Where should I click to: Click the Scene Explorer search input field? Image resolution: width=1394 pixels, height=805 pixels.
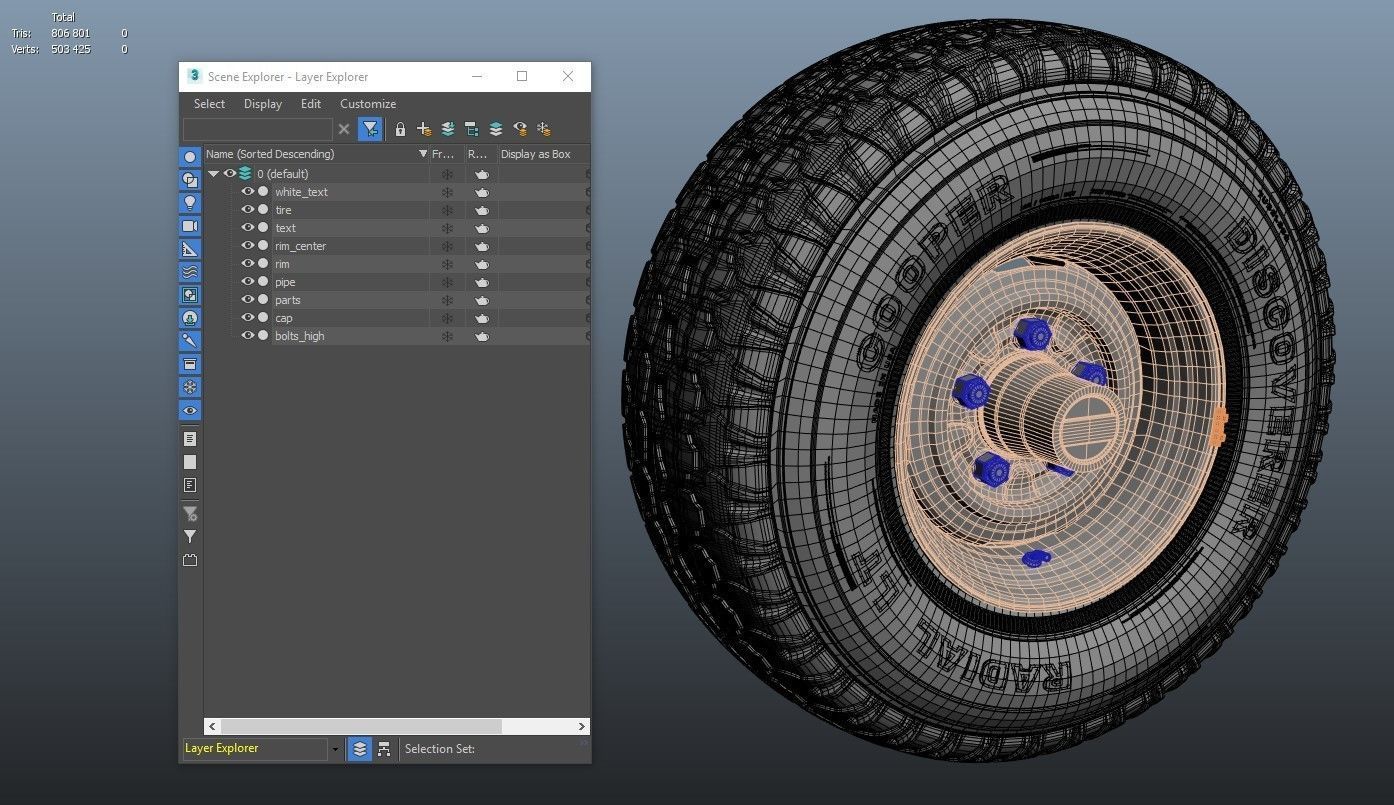coord(258,129)
